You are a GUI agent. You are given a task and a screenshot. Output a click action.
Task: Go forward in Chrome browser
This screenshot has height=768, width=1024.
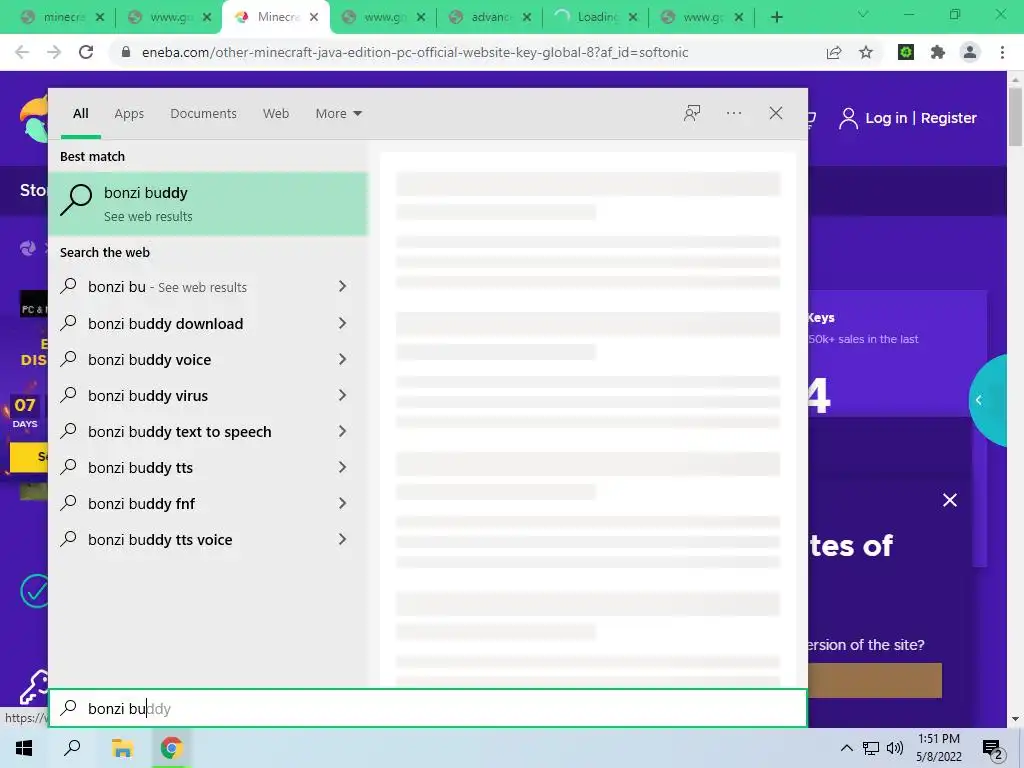tap(54, 52)
